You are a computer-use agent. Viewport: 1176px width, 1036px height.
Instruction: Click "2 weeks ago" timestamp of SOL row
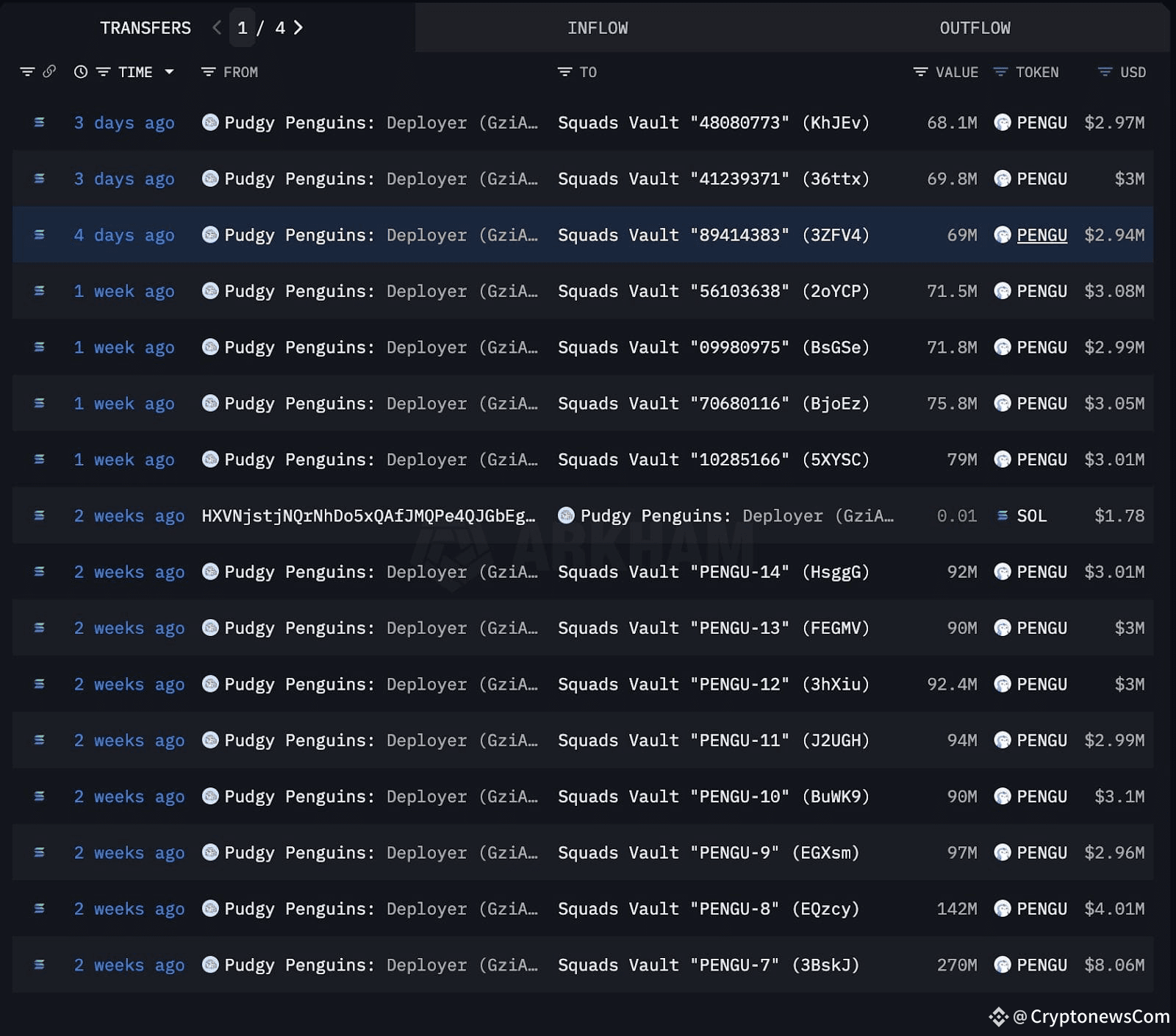pos(129,516)
